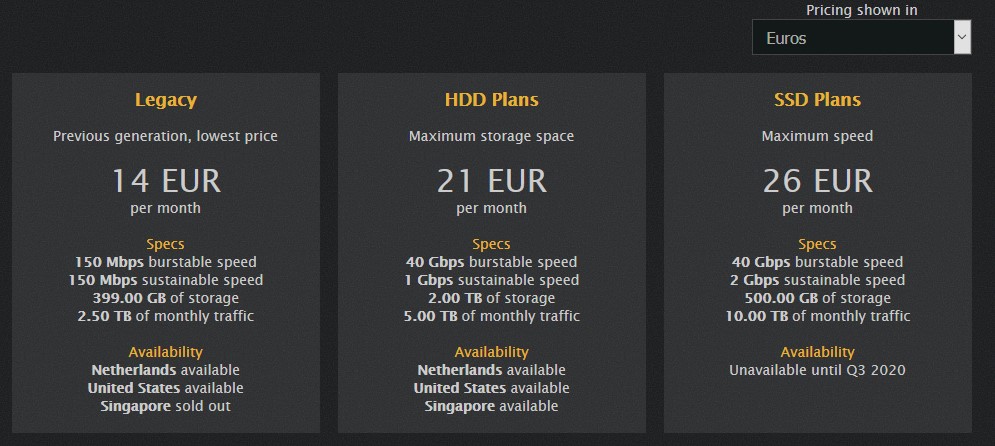This screenshot has height=446, width=995.
Task: Click the dropdown arrow beside Euros
Action: point(962,37)
